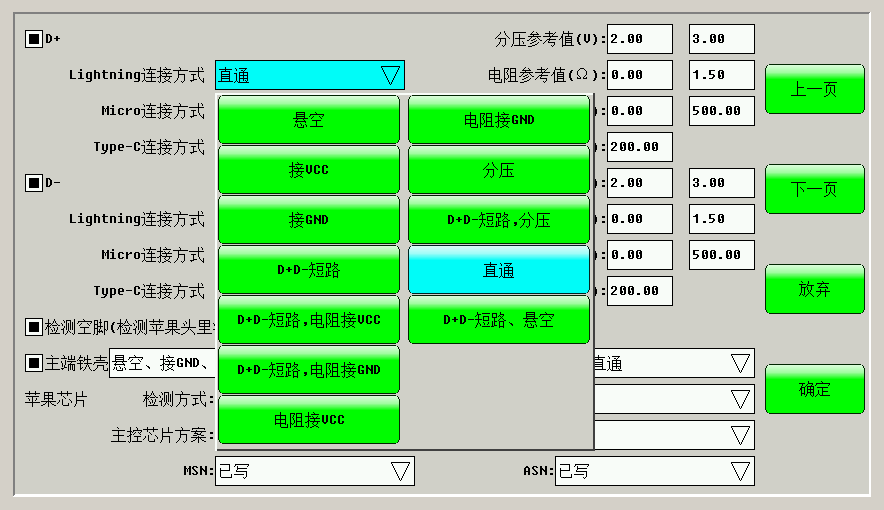Screen dimensions: 884x510
Task: Toggle the D+ checkbox
Action: click(34, 39)
